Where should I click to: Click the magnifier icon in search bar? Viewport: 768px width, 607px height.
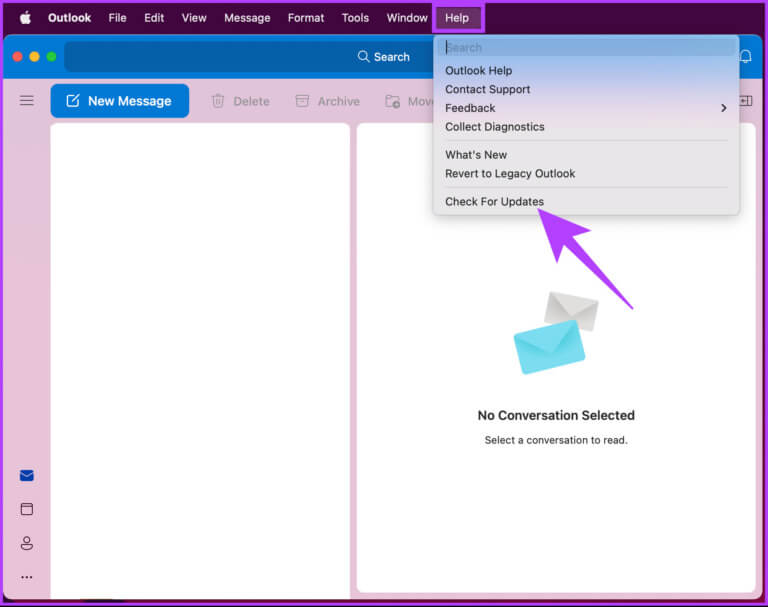click(x=363, y=57)
